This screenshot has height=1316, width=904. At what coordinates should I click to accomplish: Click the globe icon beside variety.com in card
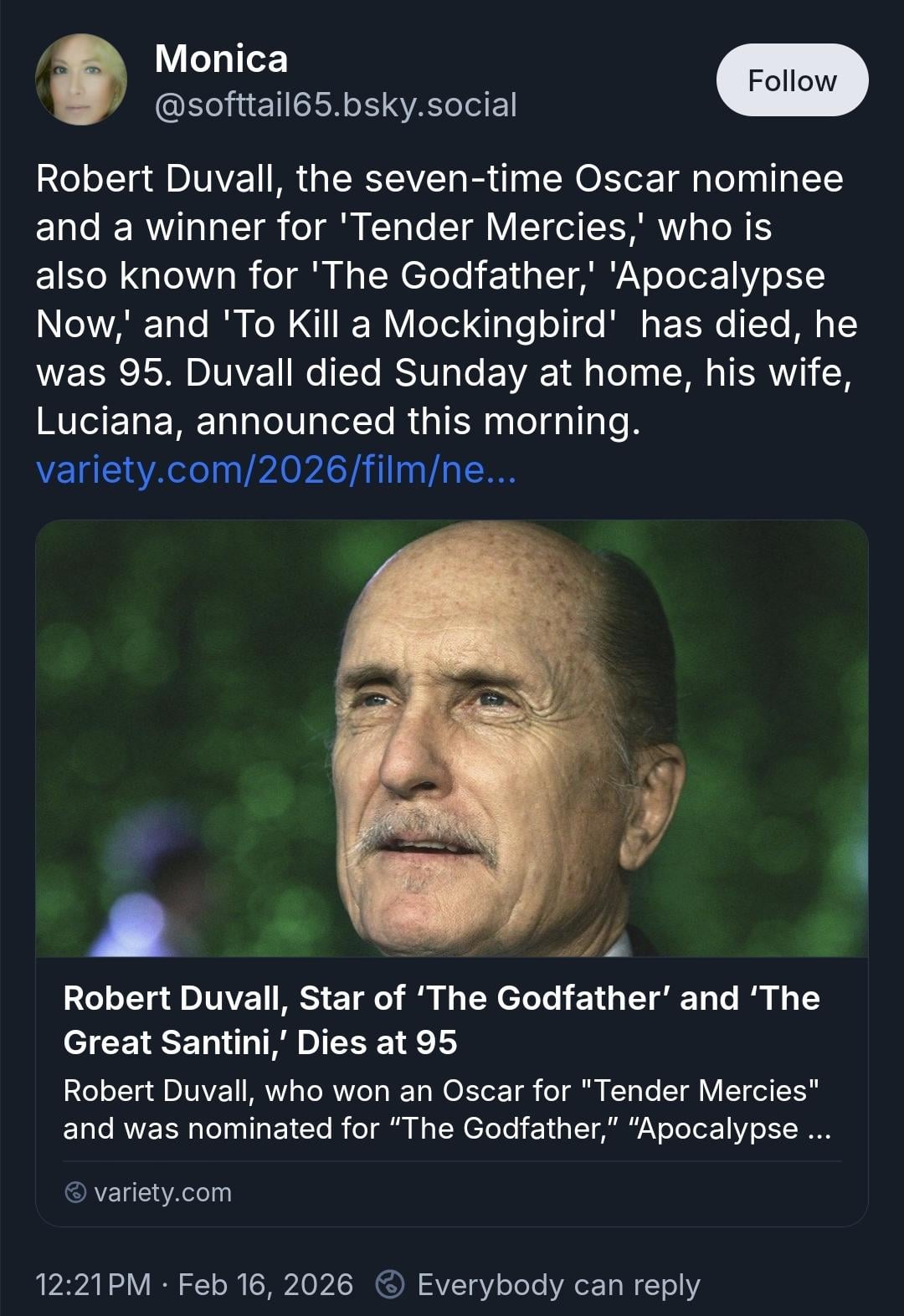click(x=76, y=1192)
